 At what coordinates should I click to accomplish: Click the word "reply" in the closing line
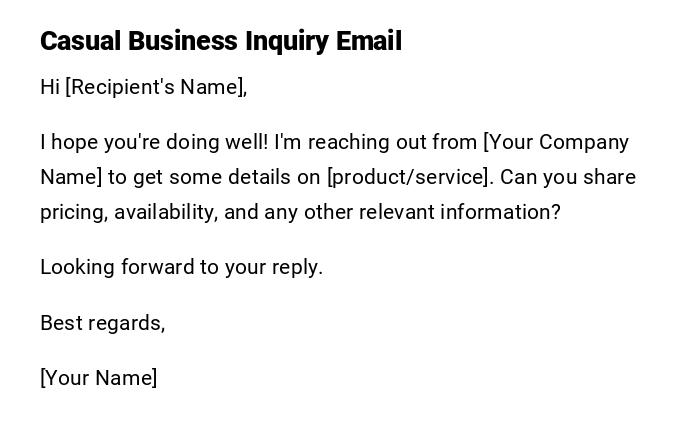tap(302, 267)
